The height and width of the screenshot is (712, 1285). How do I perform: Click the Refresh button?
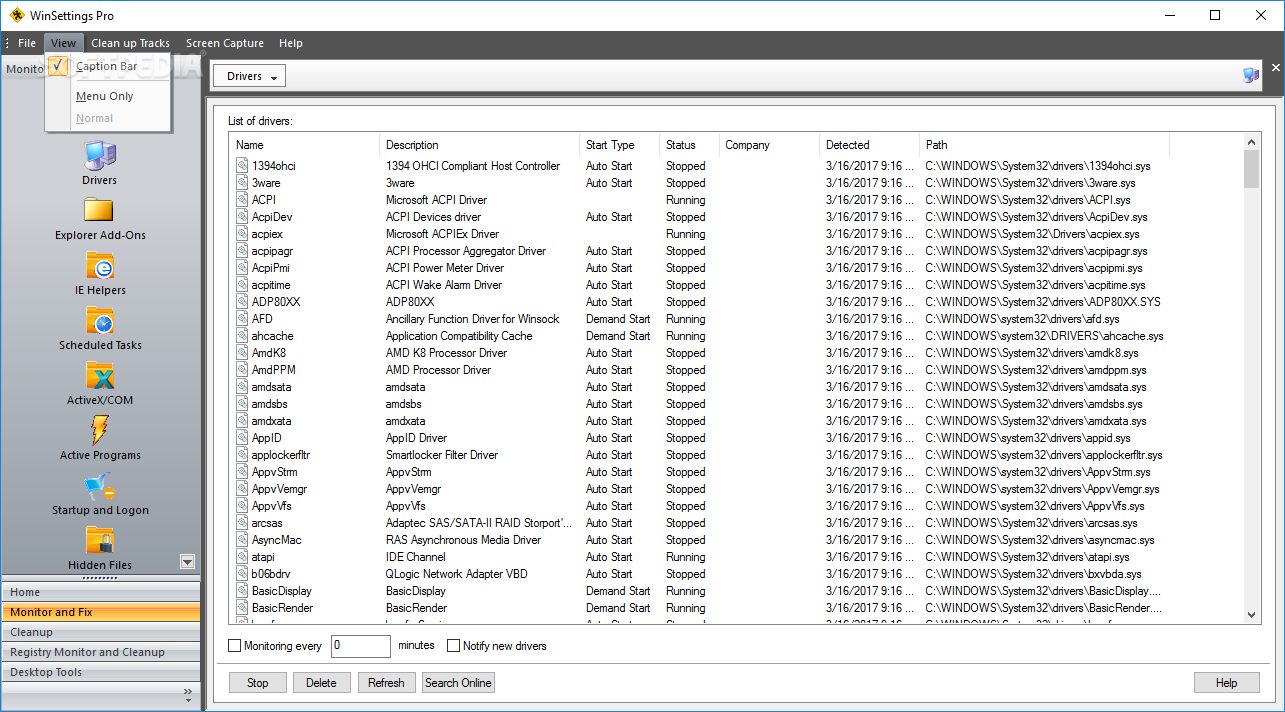pyautogui.click(x=386, y=683)
